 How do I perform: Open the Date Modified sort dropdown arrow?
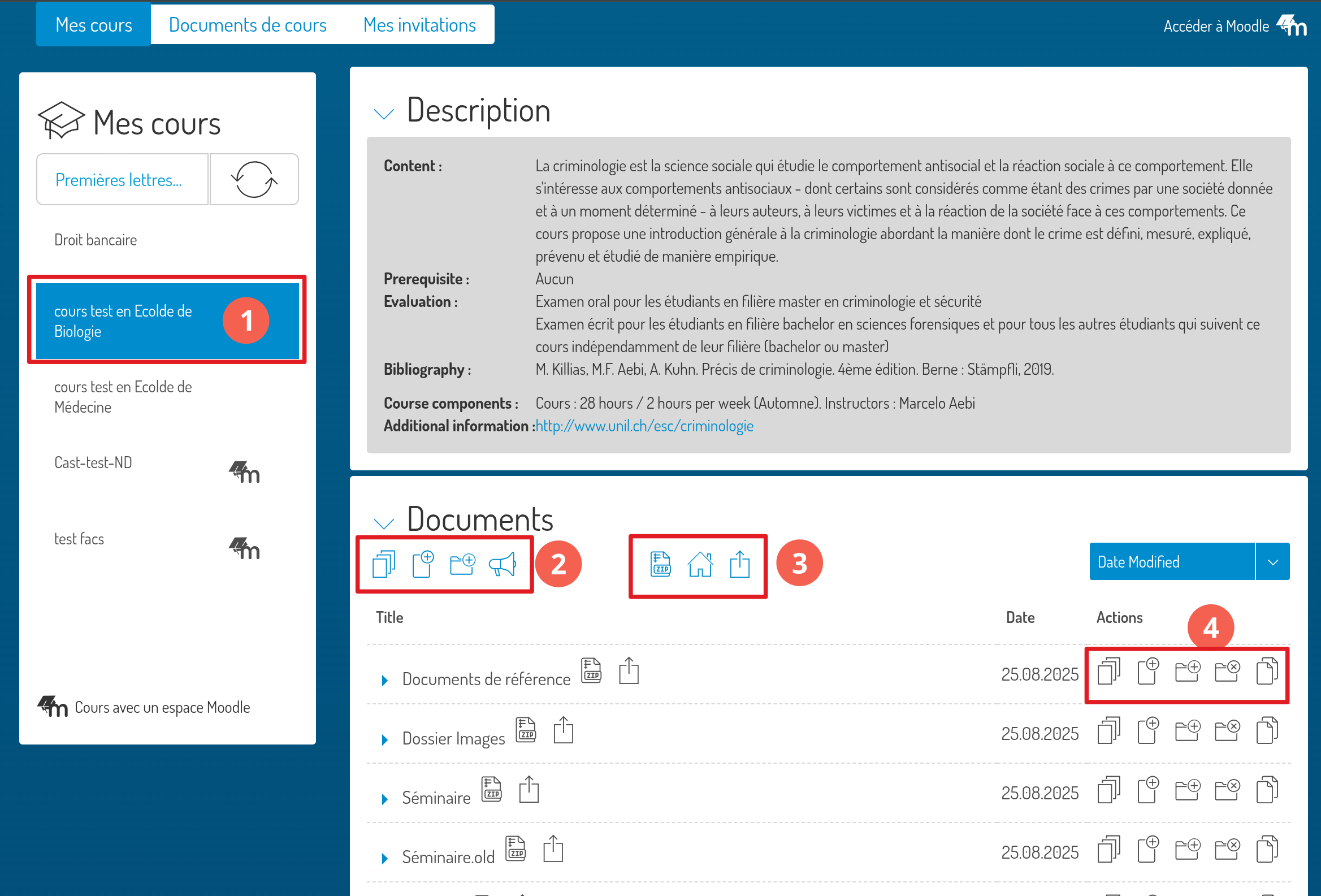click(x=1273, y=562)
